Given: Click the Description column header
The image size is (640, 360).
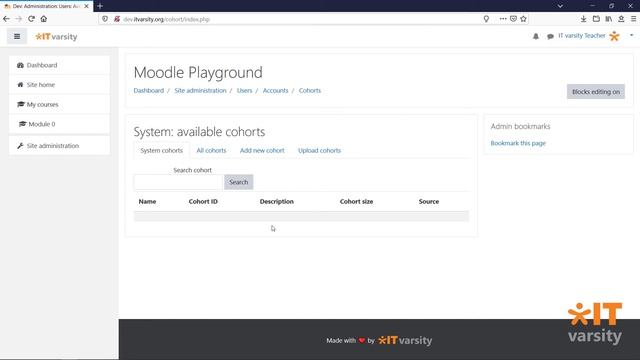Looking at the screenshot, I should click(x=277, y=202).
